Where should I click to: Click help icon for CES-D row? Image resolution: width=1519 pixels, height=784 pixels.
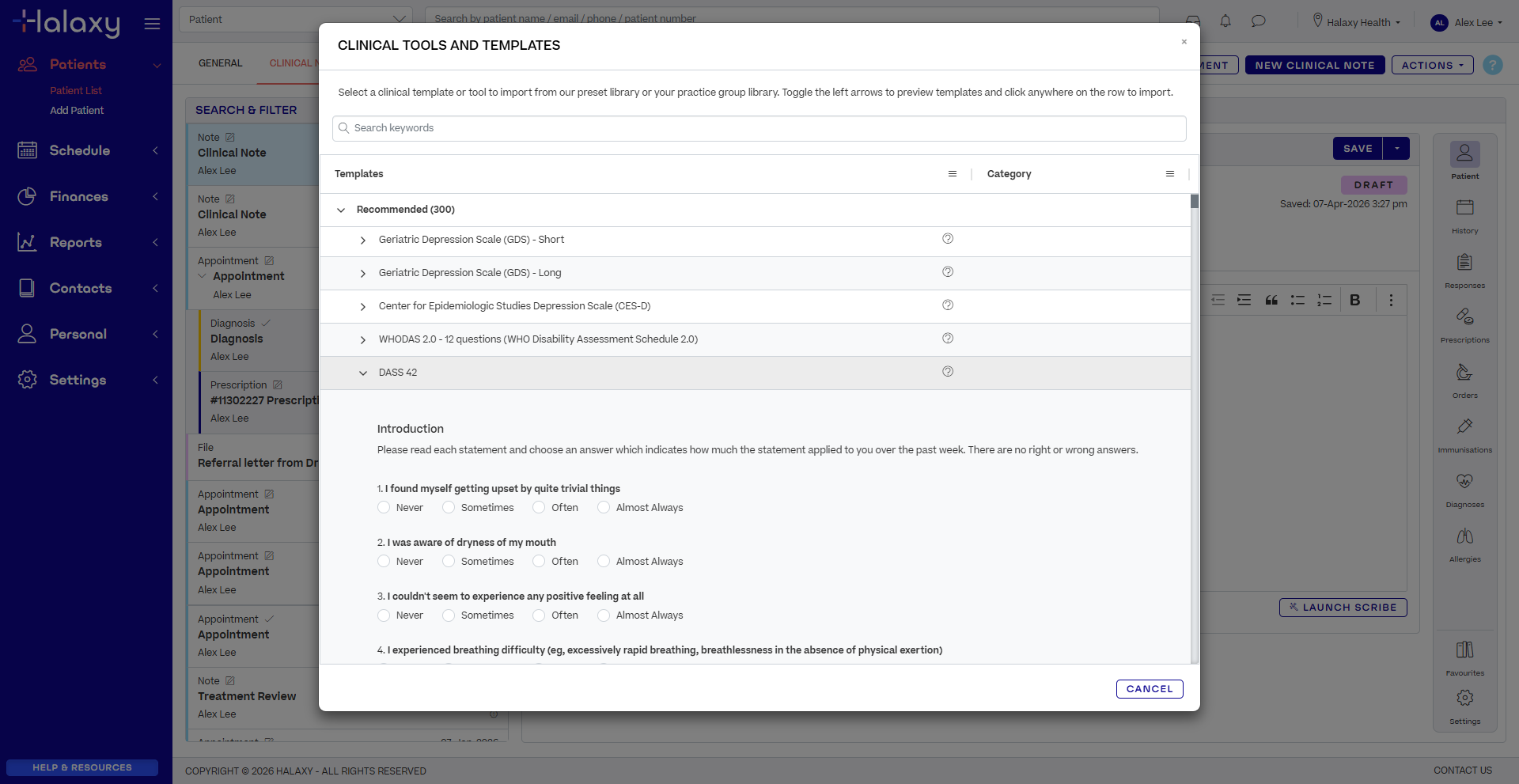[x=948, y=305]
